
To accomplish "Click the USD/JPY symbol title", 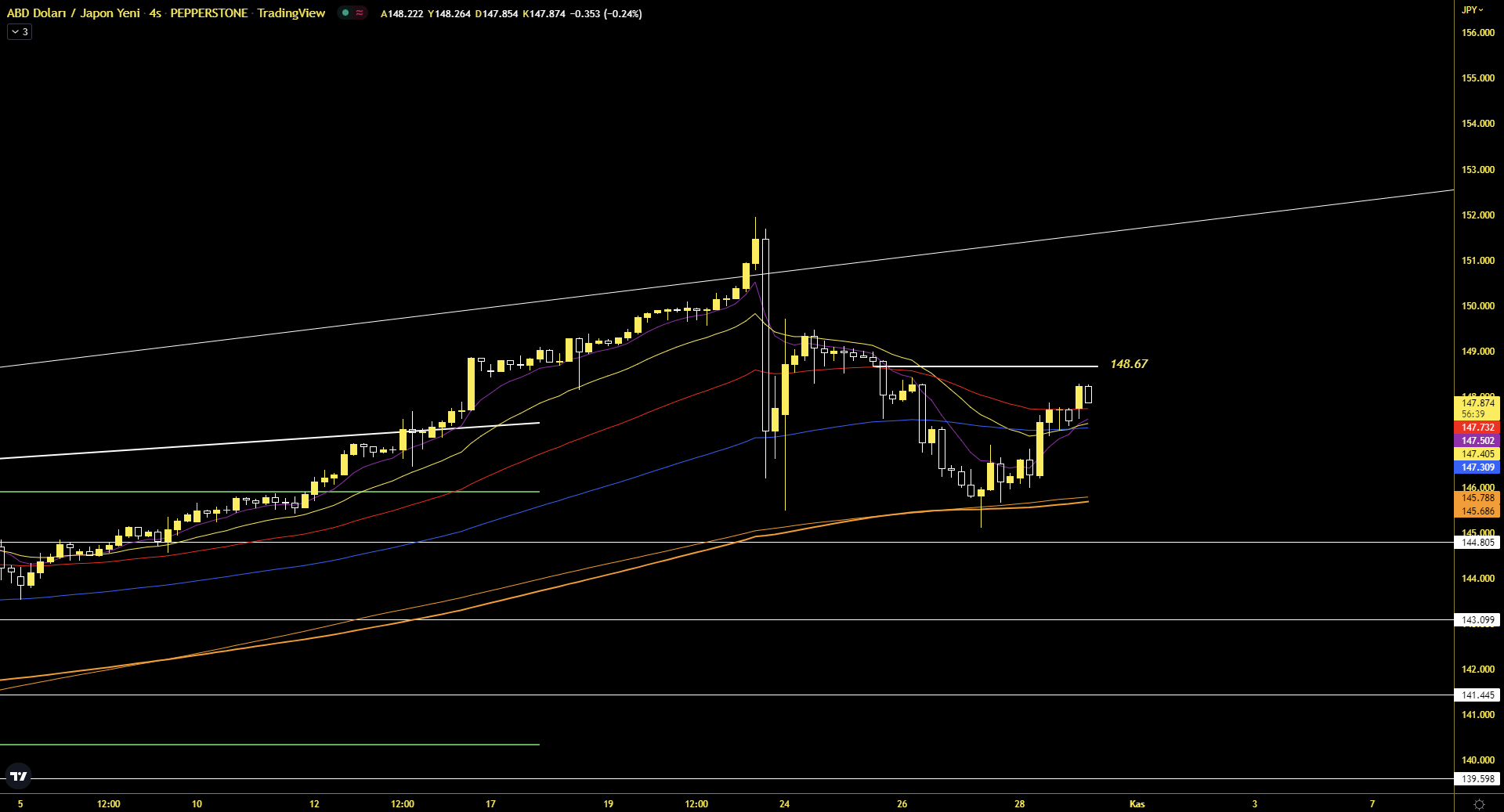I will [x=74, y=13].
